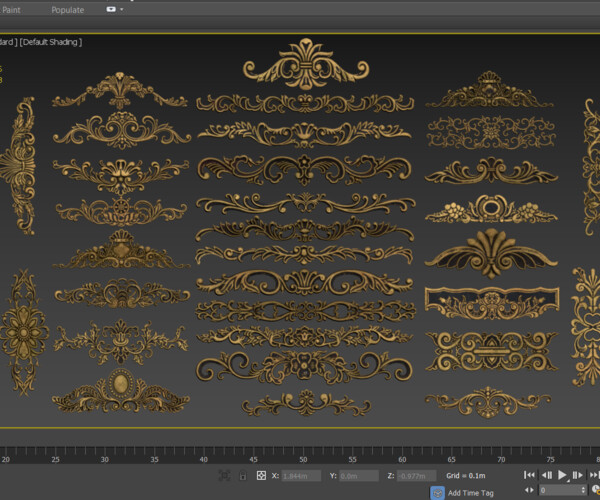Click the Y coordinate field
The image size is (600, 500).
tap(359, 476)
